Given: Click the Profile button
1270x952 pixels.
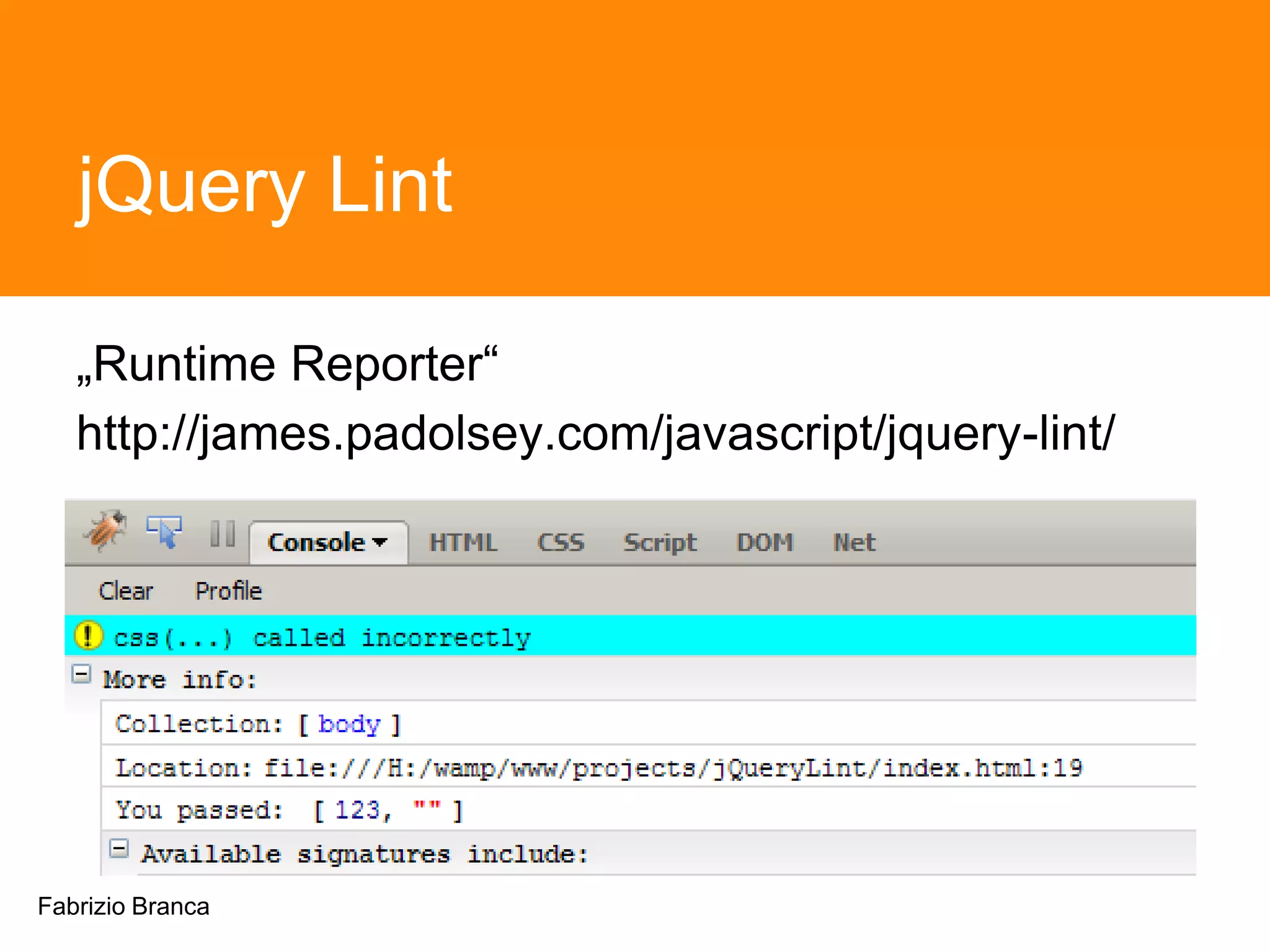Looking at the screenshot, I should point(229,591).
